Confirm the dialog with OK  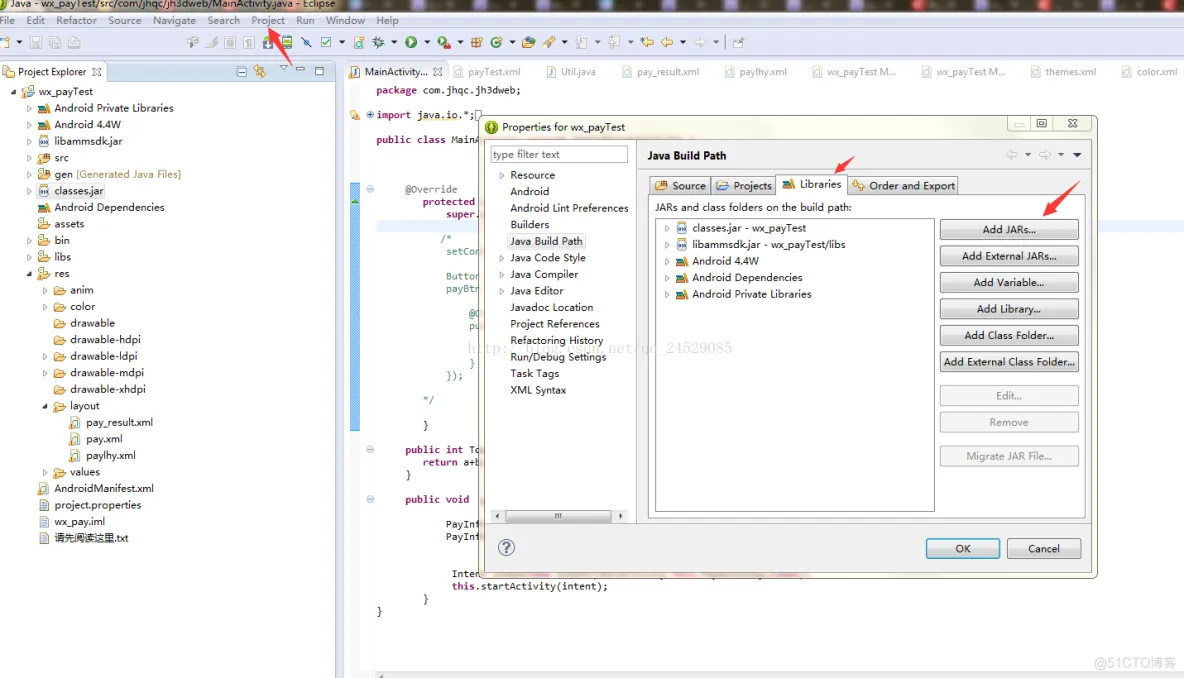click(963, 549)
